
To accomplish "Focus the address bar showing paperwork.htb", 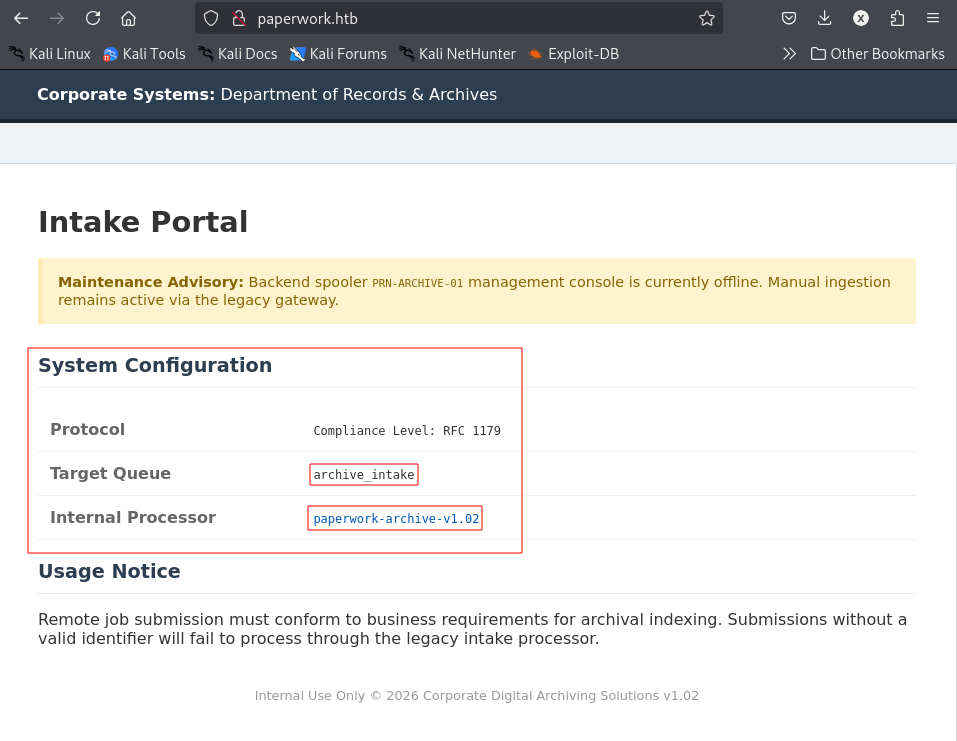I will [459, 18].
